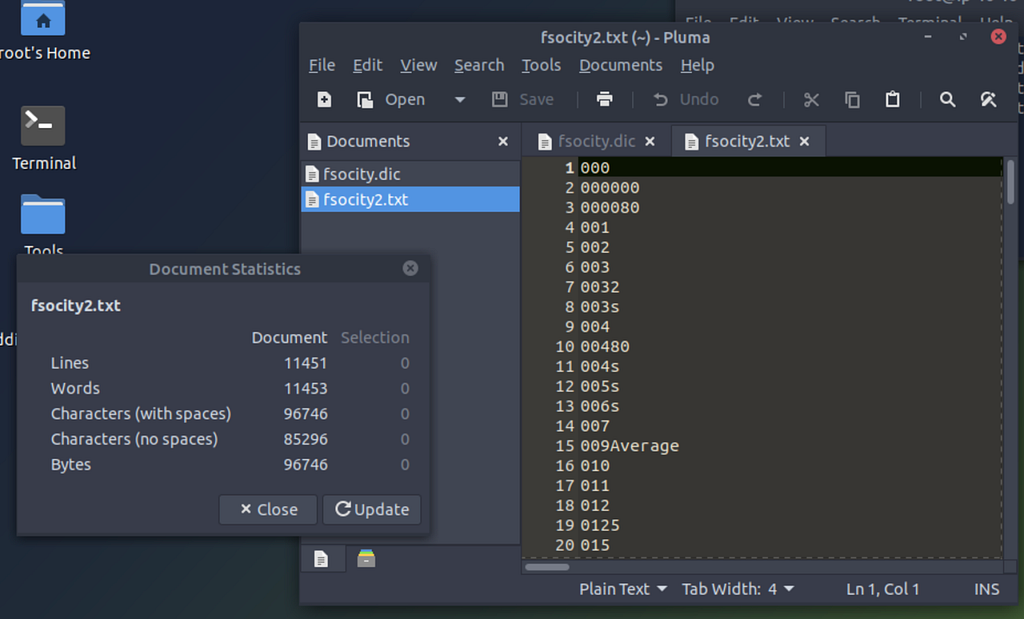This screenshot has height=619, width=1024.
Task: Click the vertical scrollbar in editor
Action: click(x=1011, y=183)
